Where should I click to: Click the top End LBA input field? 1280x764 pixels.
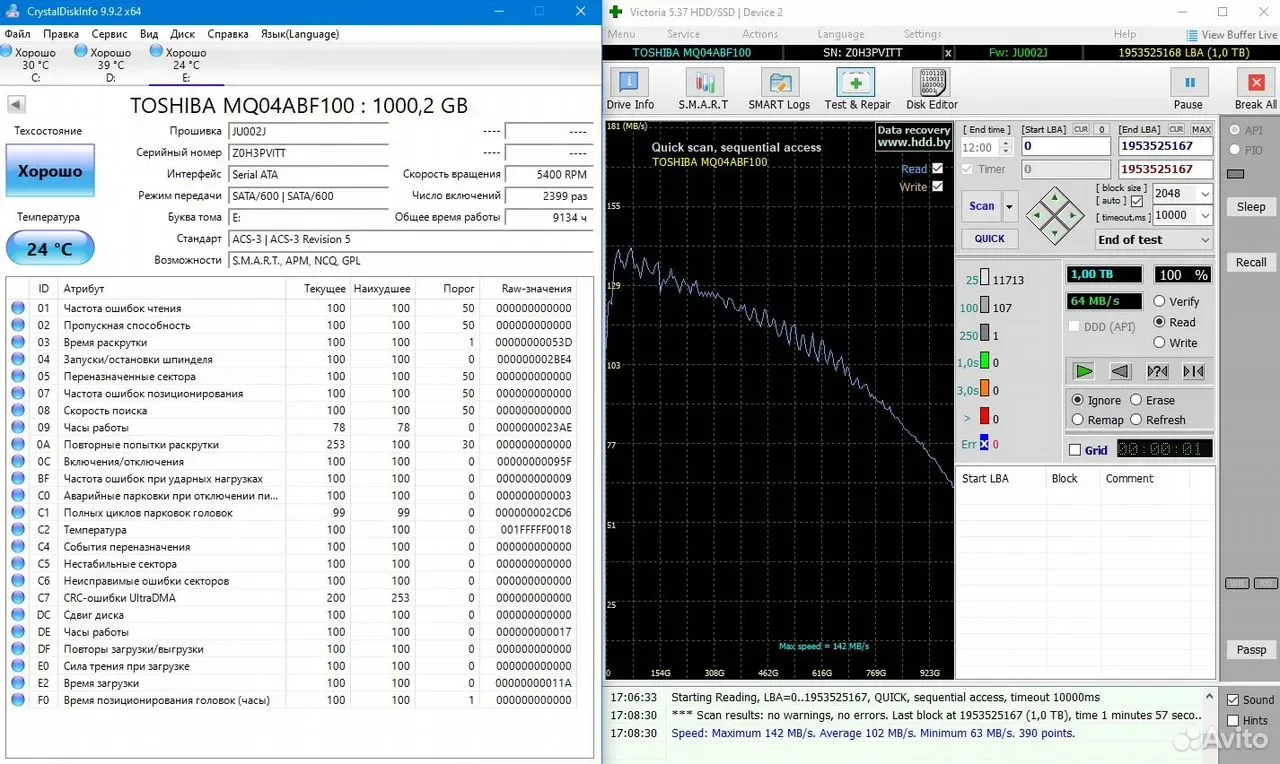(x=1166, y=146)
